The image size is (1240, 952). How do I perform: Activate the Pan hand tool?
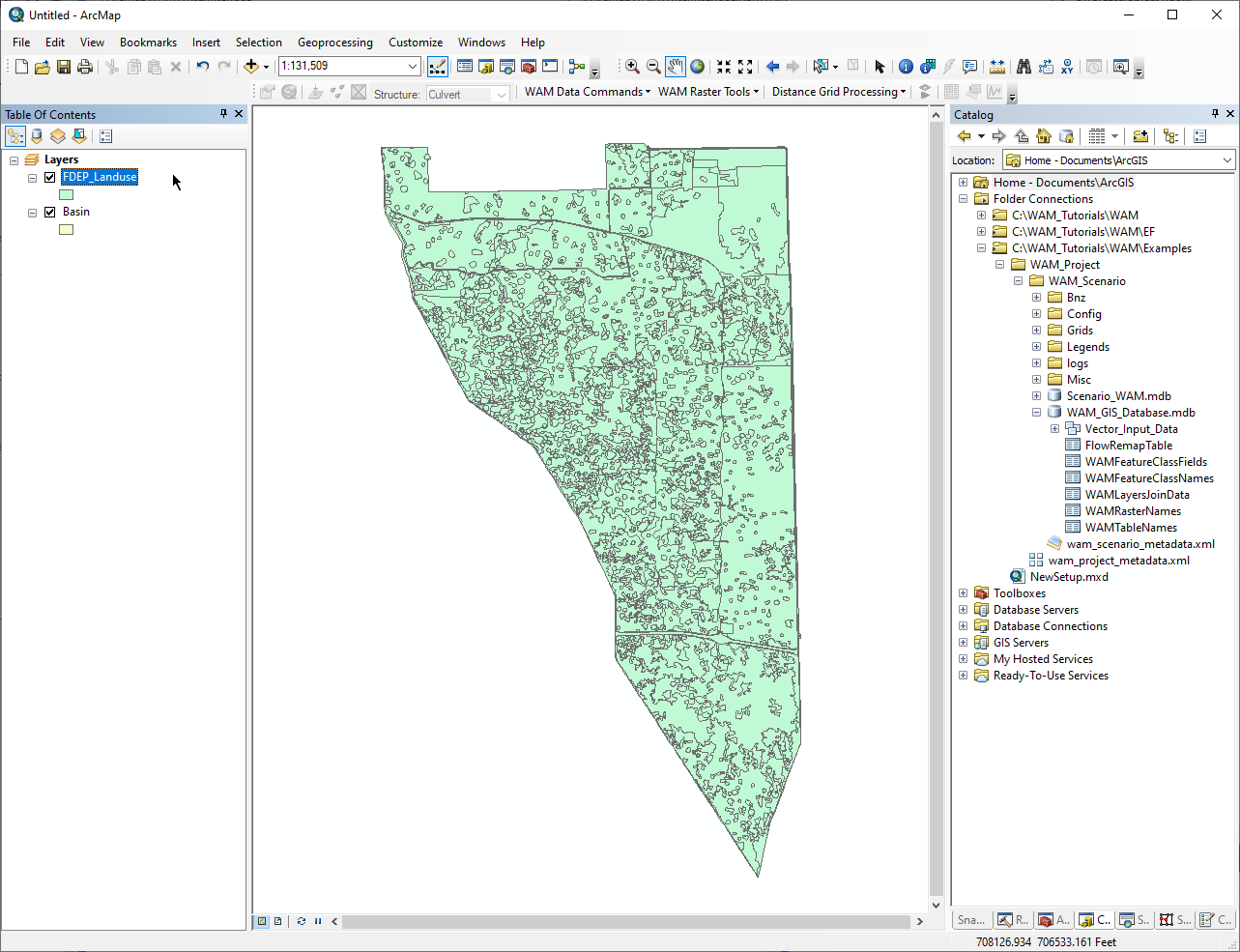675,67
